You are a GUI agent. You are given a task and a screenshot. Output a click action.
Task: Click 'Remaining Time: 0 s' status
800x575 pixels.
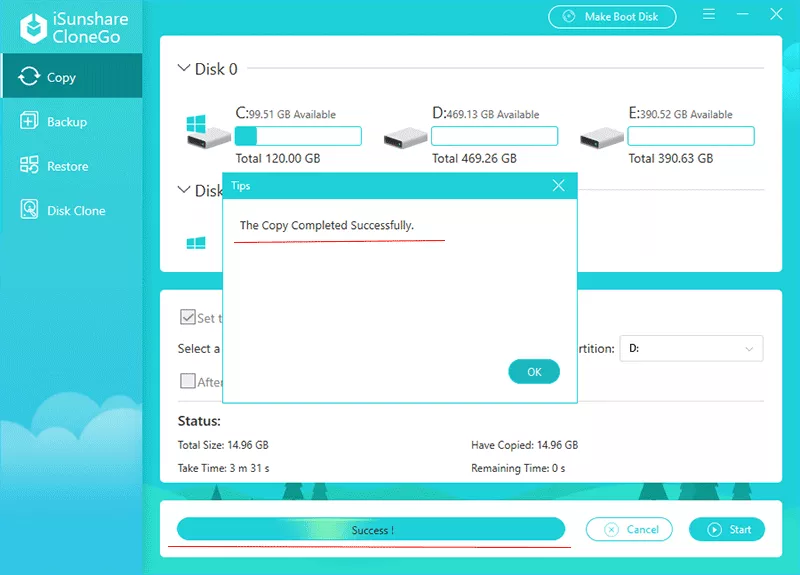pos(518,468)
